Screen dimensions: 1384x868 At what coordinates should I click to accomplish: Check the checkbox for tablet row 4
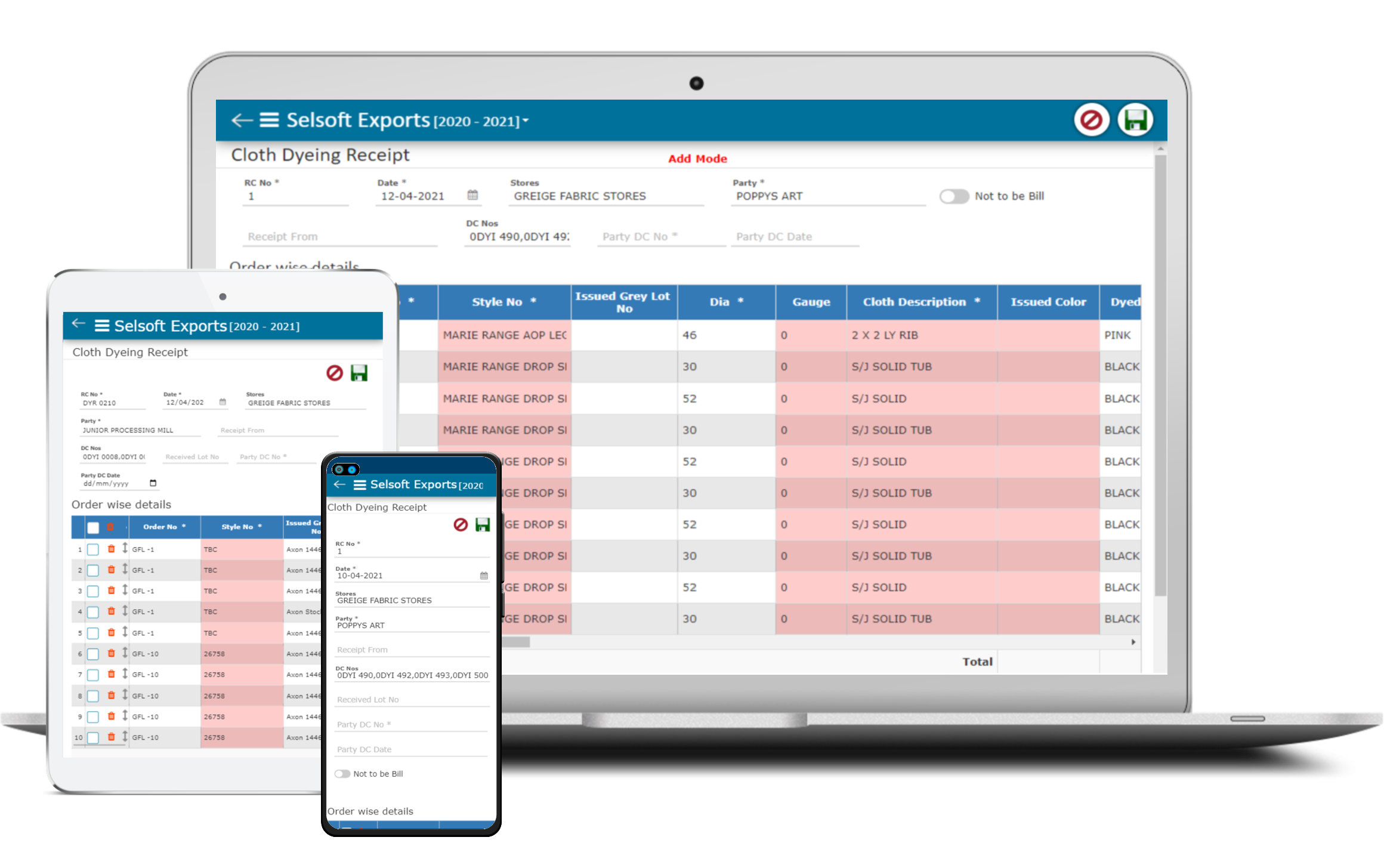[93, 612]
